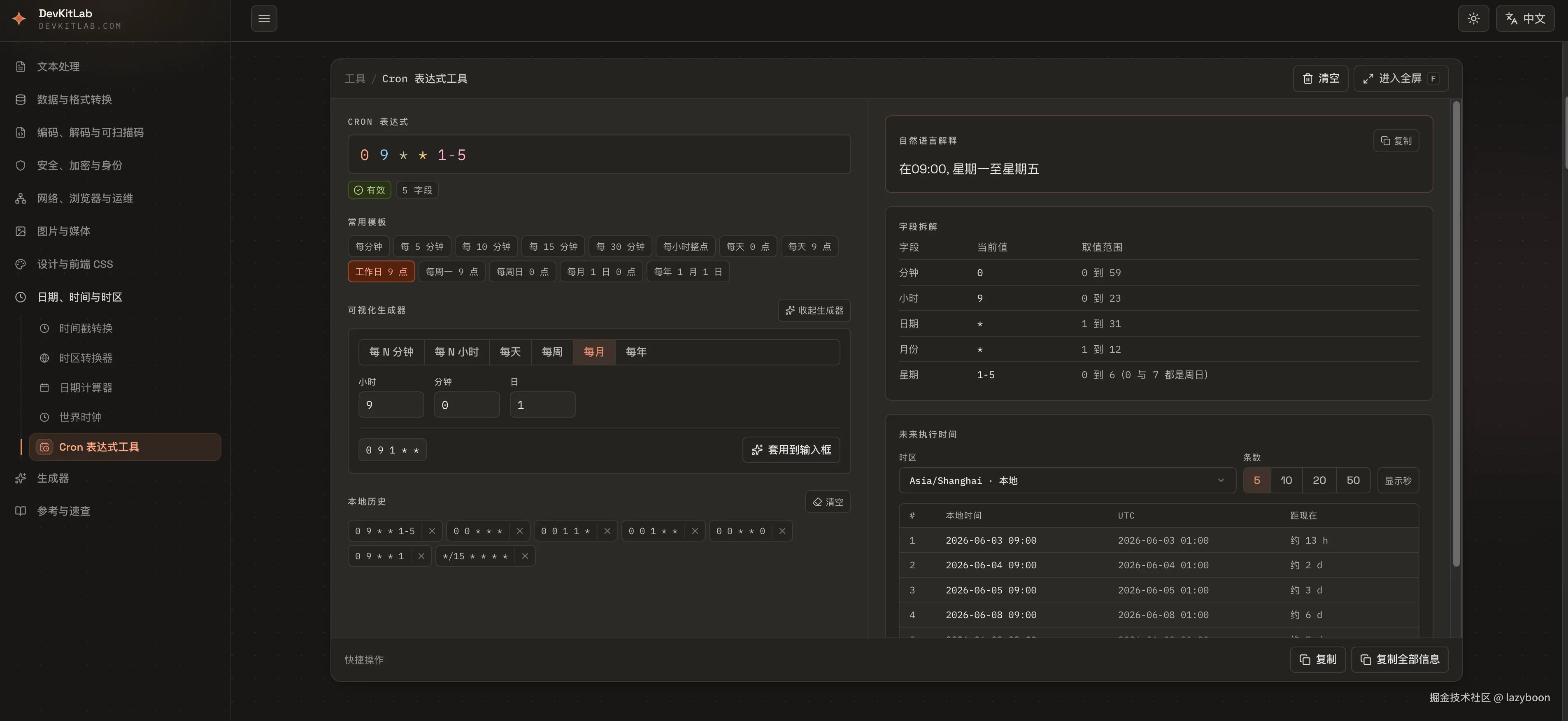Apply the 每 10 分钟 template

486,247
